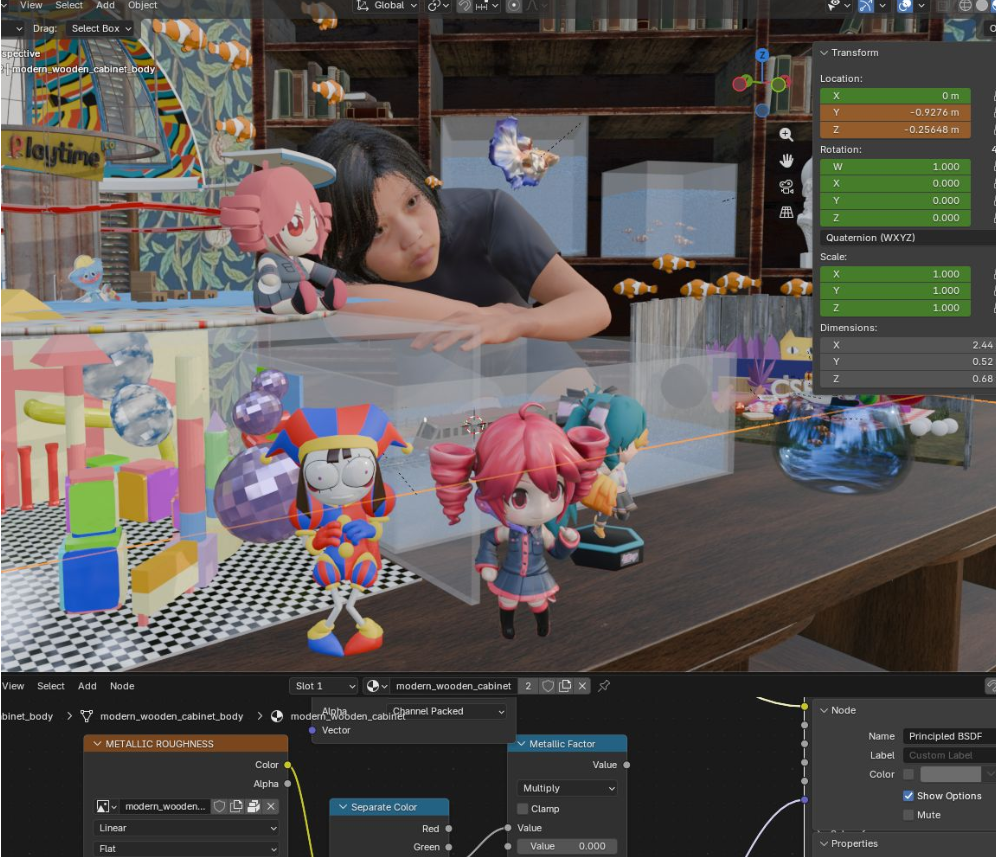Viewport: 996px width, 857px height.
Task: Collapse the Metallic Factor node
Action: (x=522, y=743)
